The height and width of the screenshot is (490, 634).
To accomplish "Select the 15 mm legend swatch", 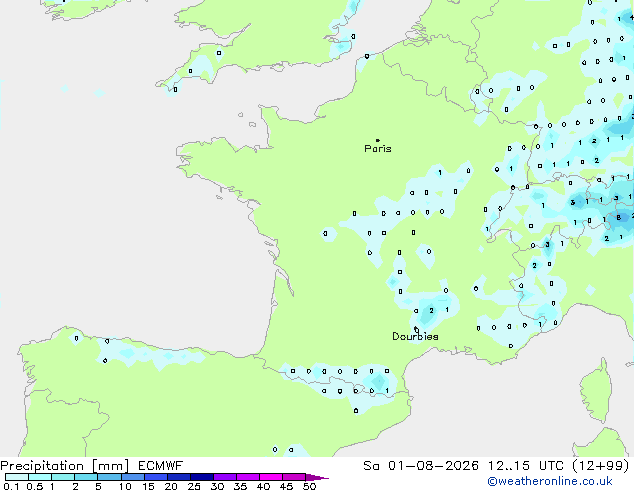I will pyautogui.click(x=156, y=477).
